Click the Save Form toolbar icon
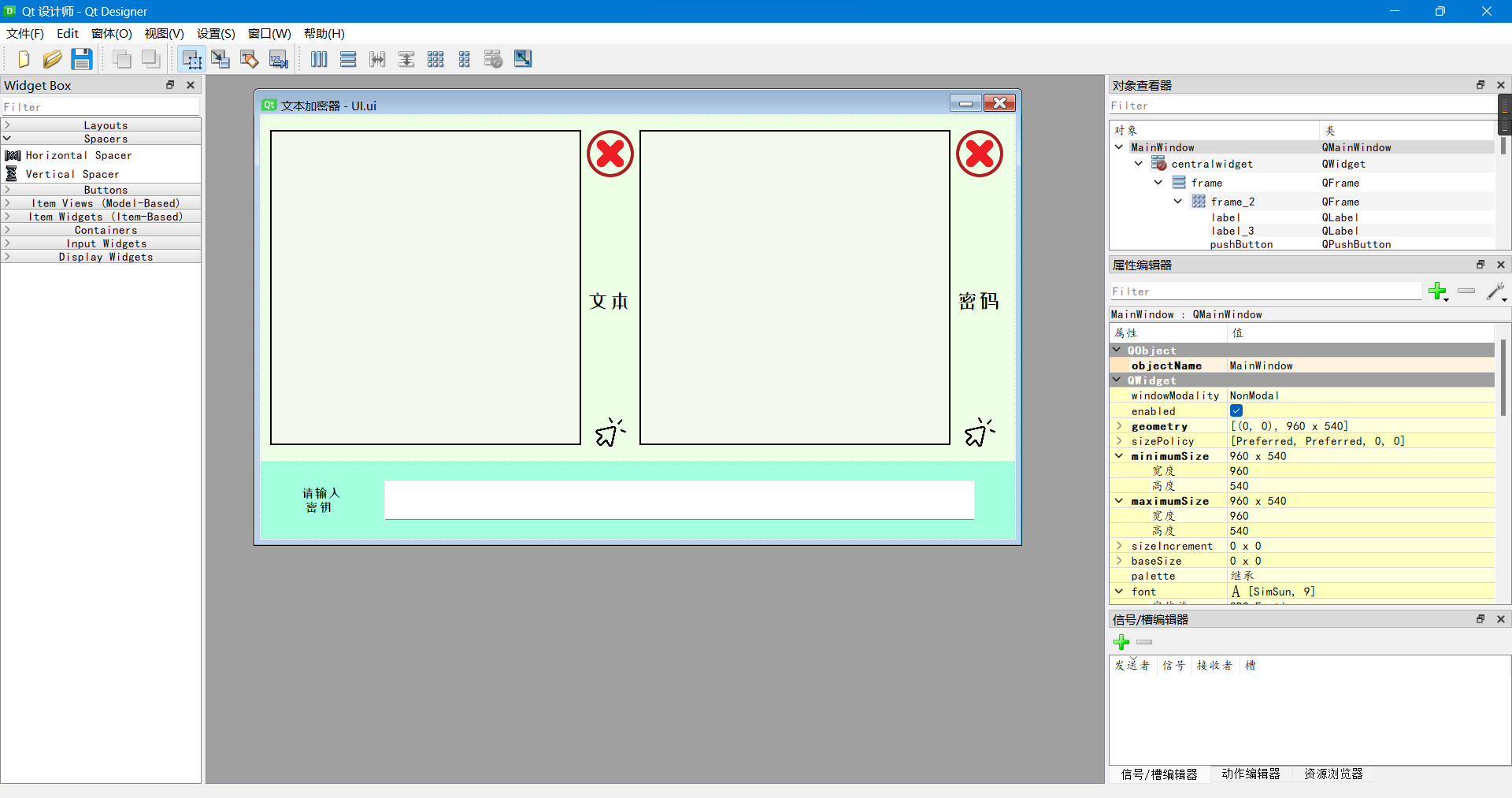 click(81, 59)
